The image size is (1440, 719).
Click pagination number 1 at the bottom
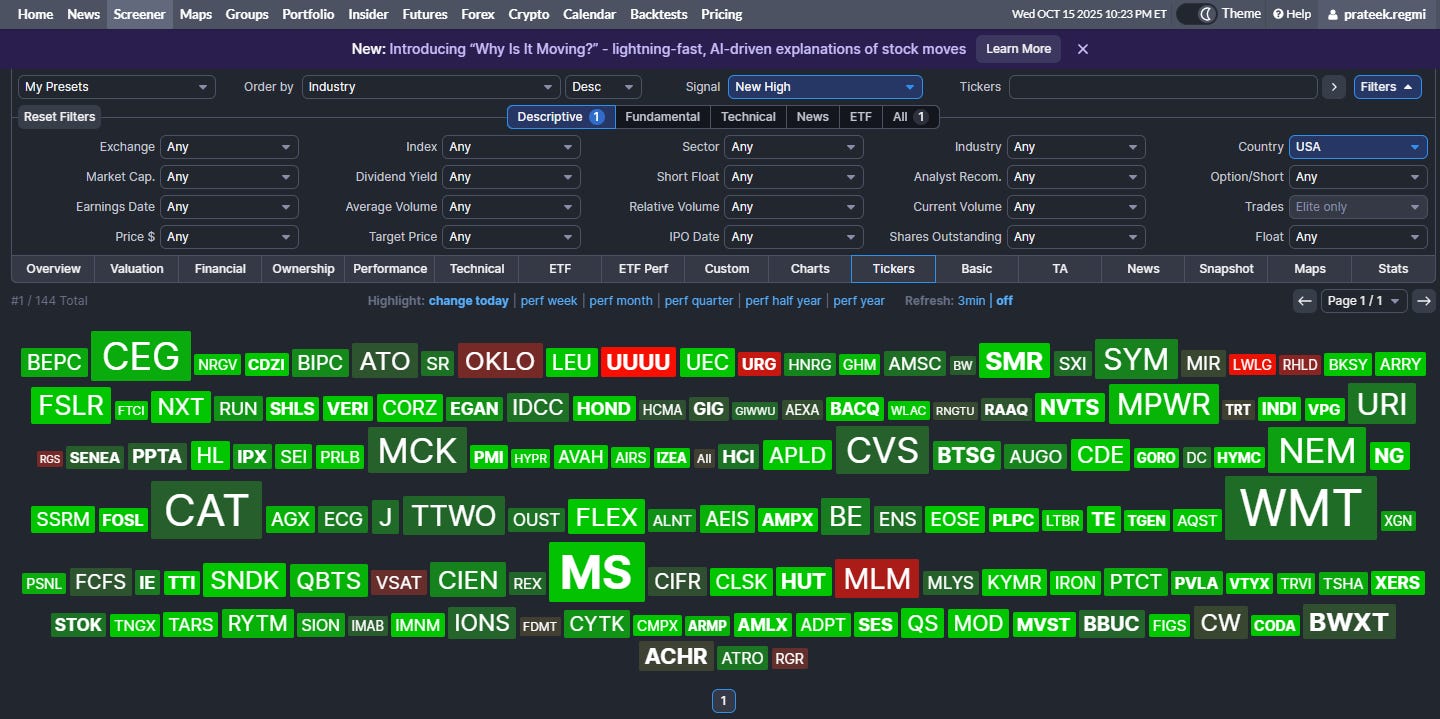[722, 701]
